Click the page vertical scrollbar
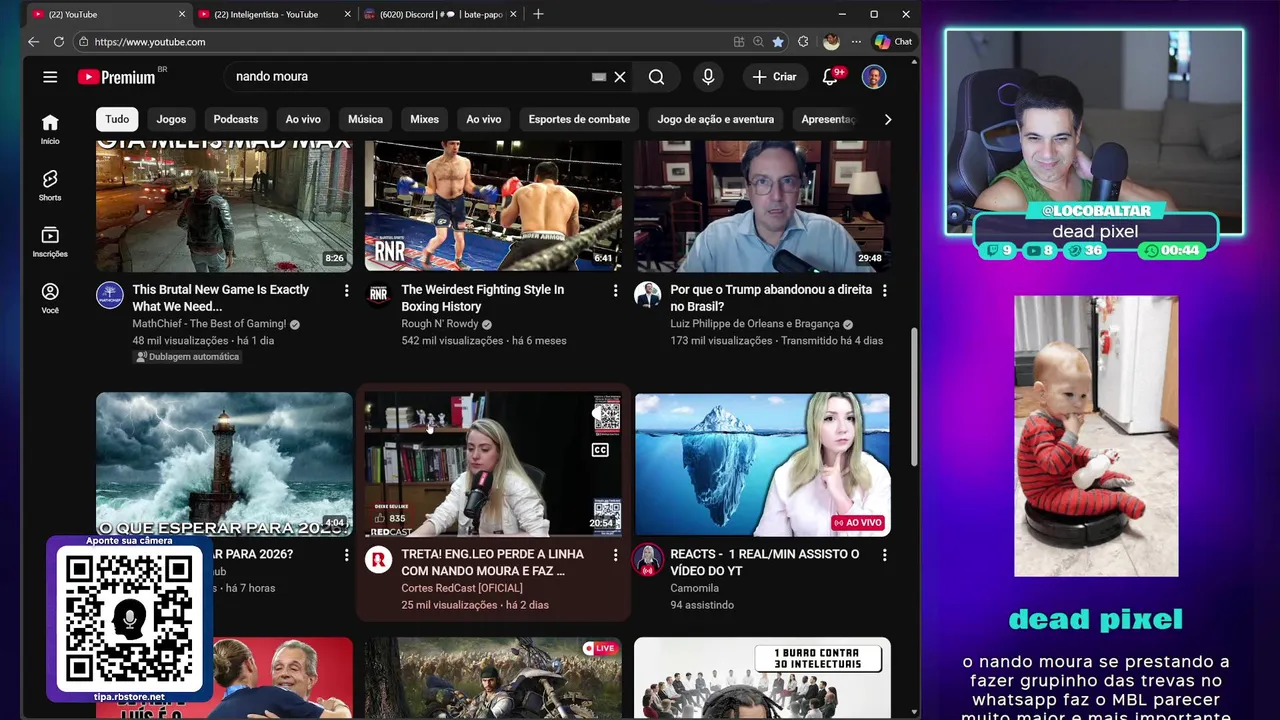The height and width of the screenshot is (720, 1280). pyautogui.click(x=913, y=395)
